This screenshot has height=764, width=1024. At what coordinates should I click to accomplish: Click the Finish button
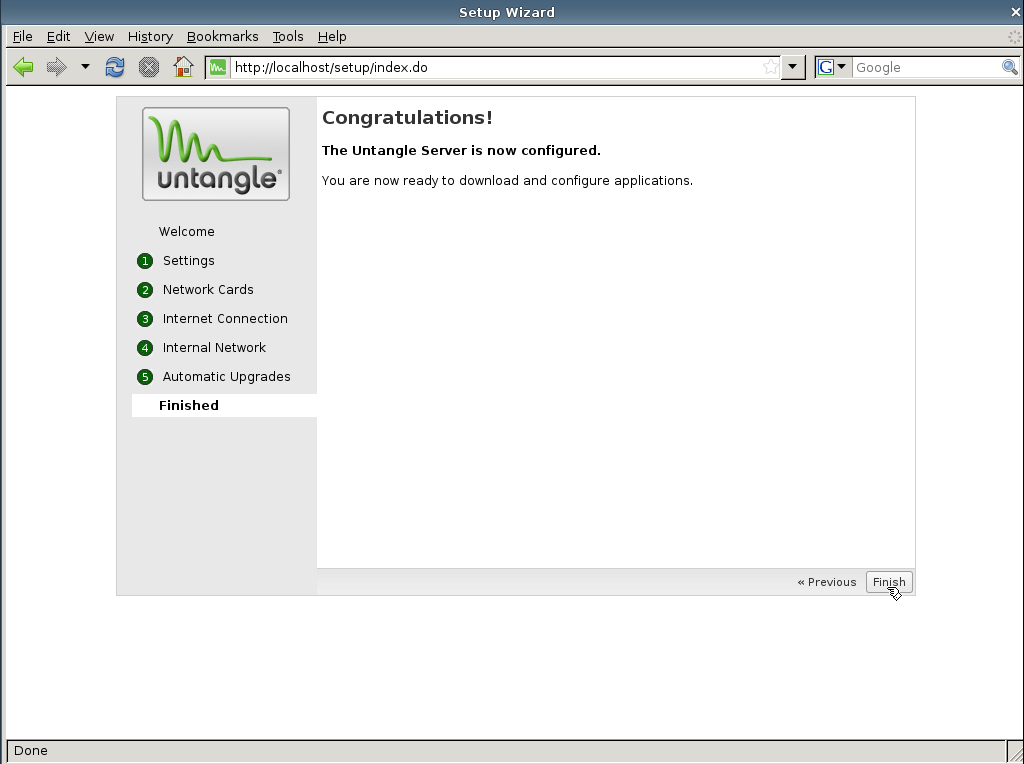point(889,582)
